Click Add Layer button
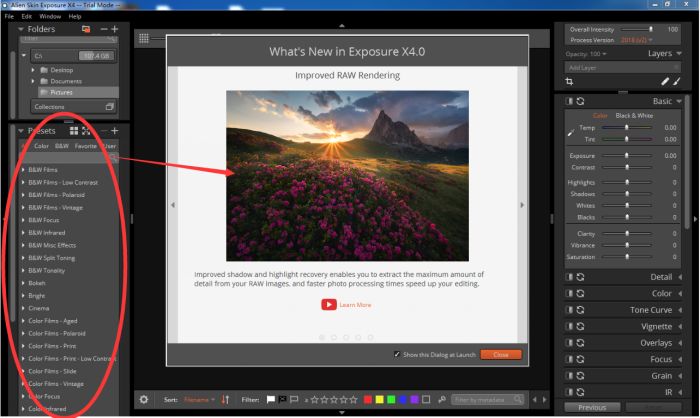Screen dimensions: 700x418 pyautogui.click(x=622, y=67)
